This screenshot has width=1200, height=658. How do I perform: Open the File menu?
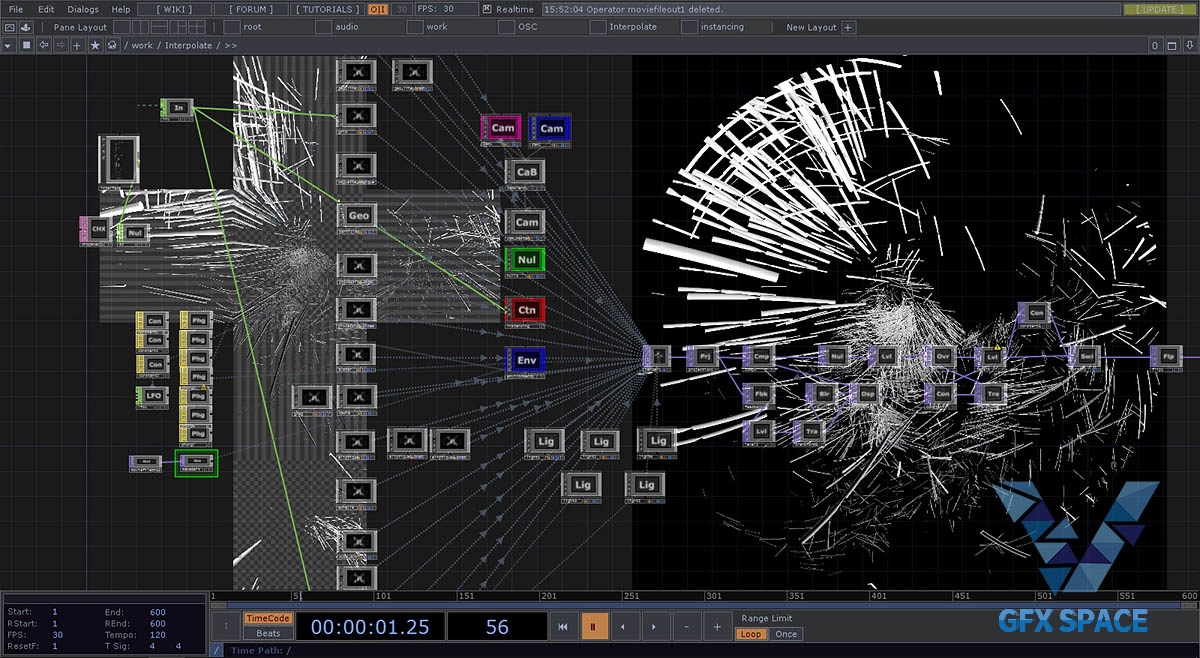15,9
